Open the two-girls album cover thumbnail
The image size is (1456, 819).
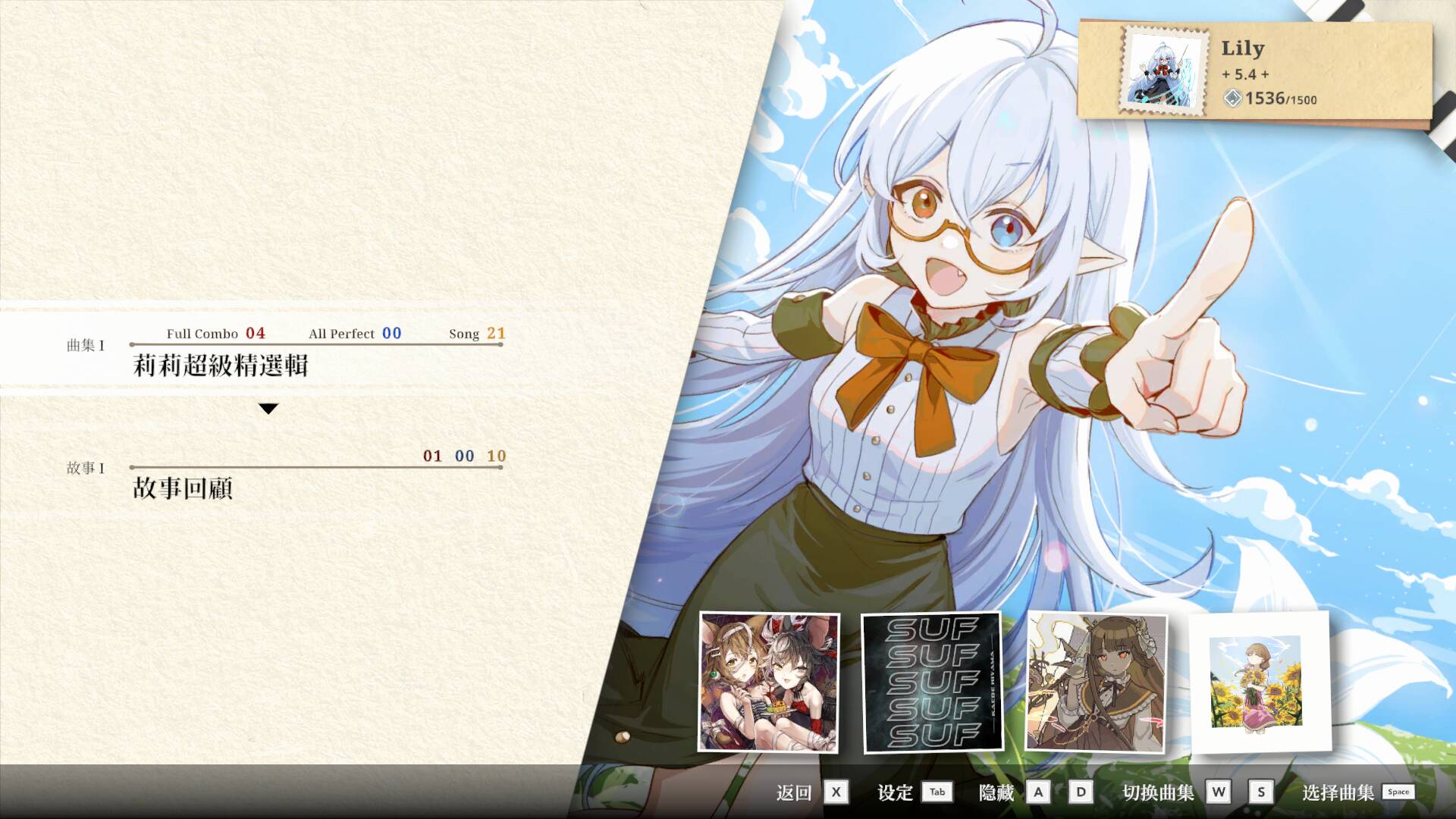768,682
